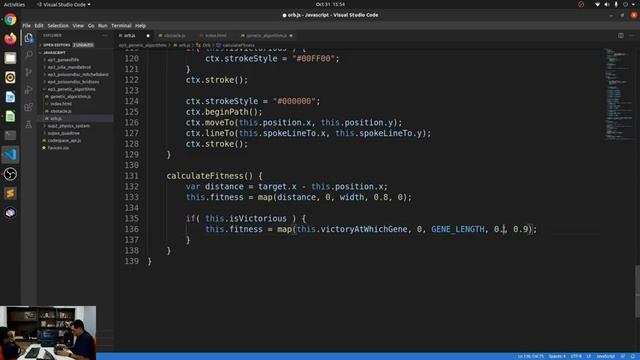Click the UTF-8 encoding status item
Screen dimensions: 640x360
(x=576, y=356)
